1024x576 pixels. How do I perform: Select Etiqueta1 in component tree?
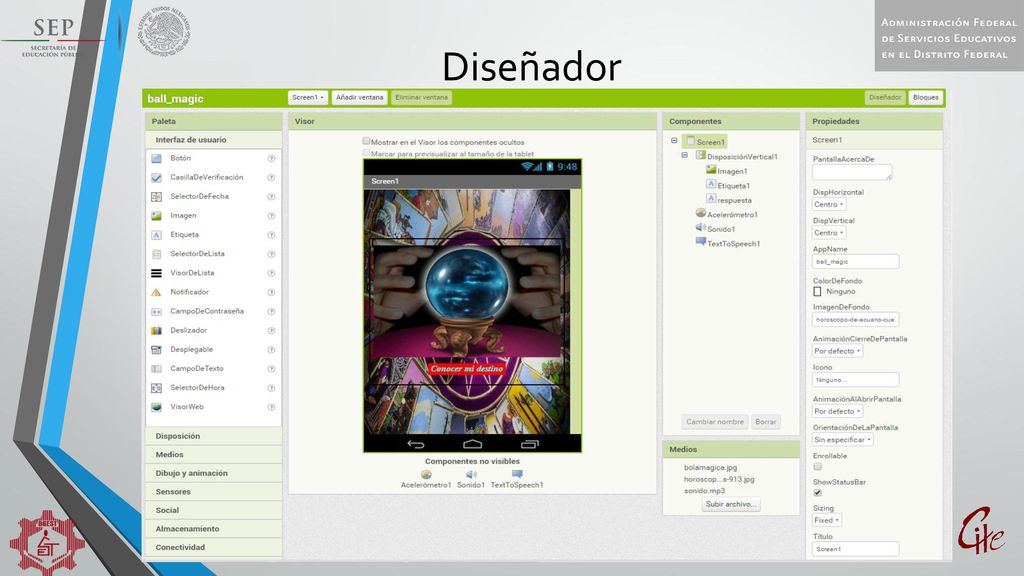coord(733,186)
